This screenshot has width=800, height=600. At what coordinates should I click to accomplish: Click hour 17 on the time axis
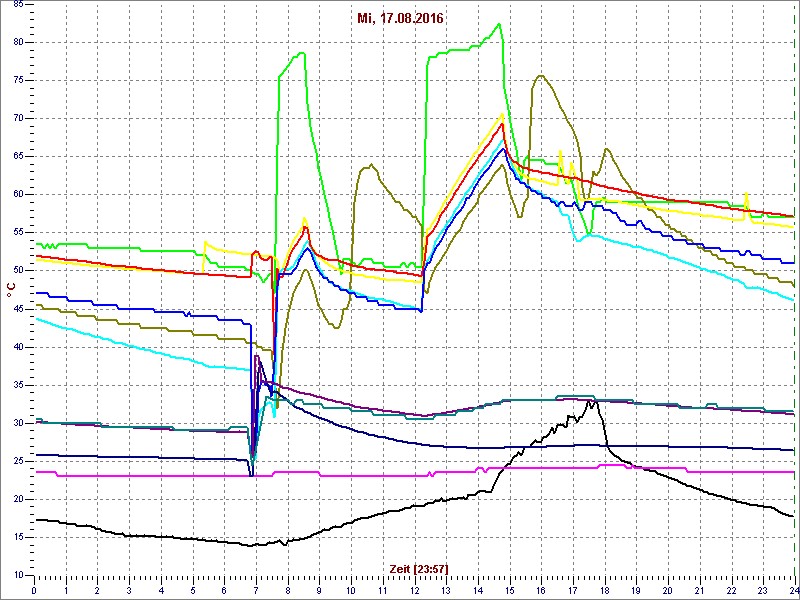[x=573, y=588]
